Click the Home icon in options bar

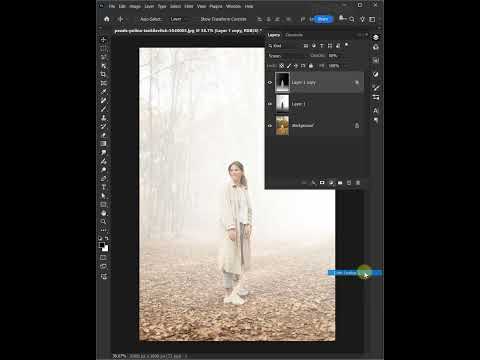[107, 19]
